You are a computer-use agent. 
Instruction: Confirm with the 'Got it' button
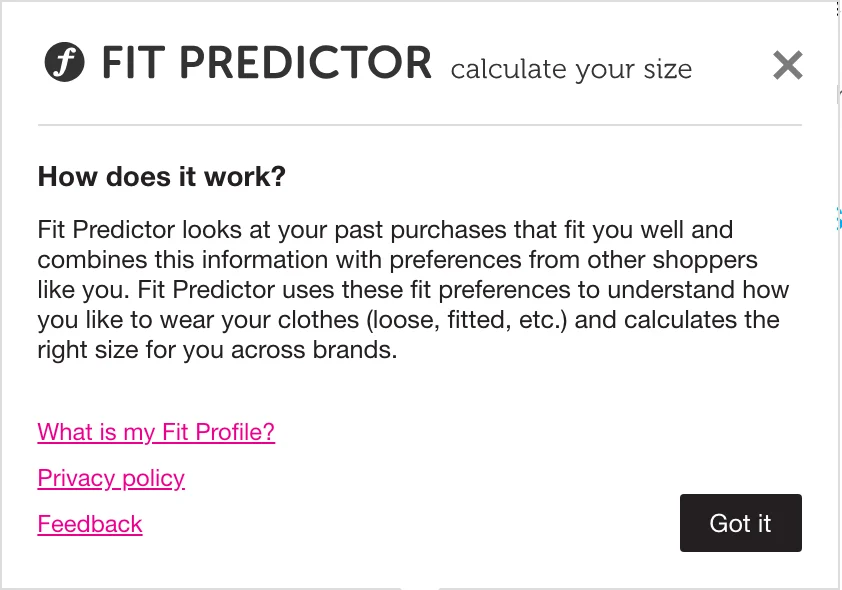741,523
